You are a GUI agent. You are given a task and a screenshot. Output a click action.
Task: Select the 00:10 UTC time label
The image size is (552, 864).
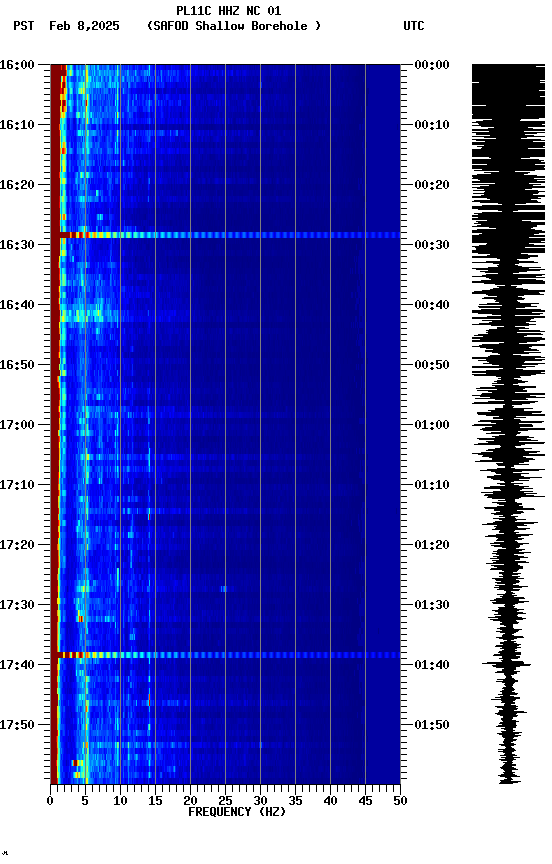(x=432, y=125)
